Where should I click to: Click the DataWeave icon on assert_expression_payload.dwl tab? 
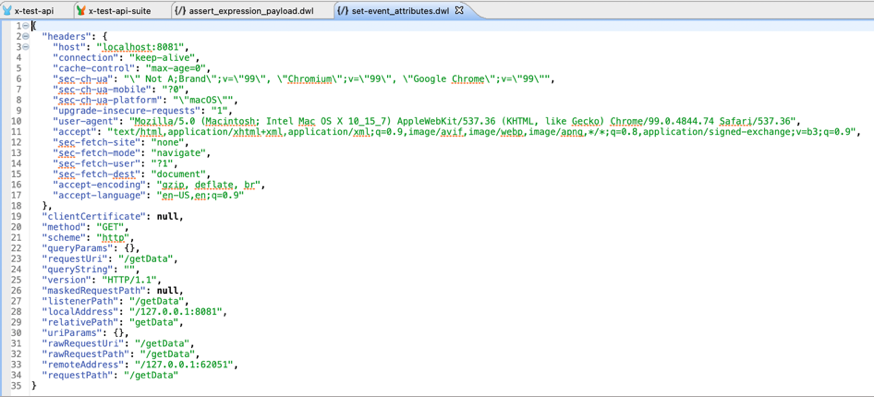(x=180, y=11)
